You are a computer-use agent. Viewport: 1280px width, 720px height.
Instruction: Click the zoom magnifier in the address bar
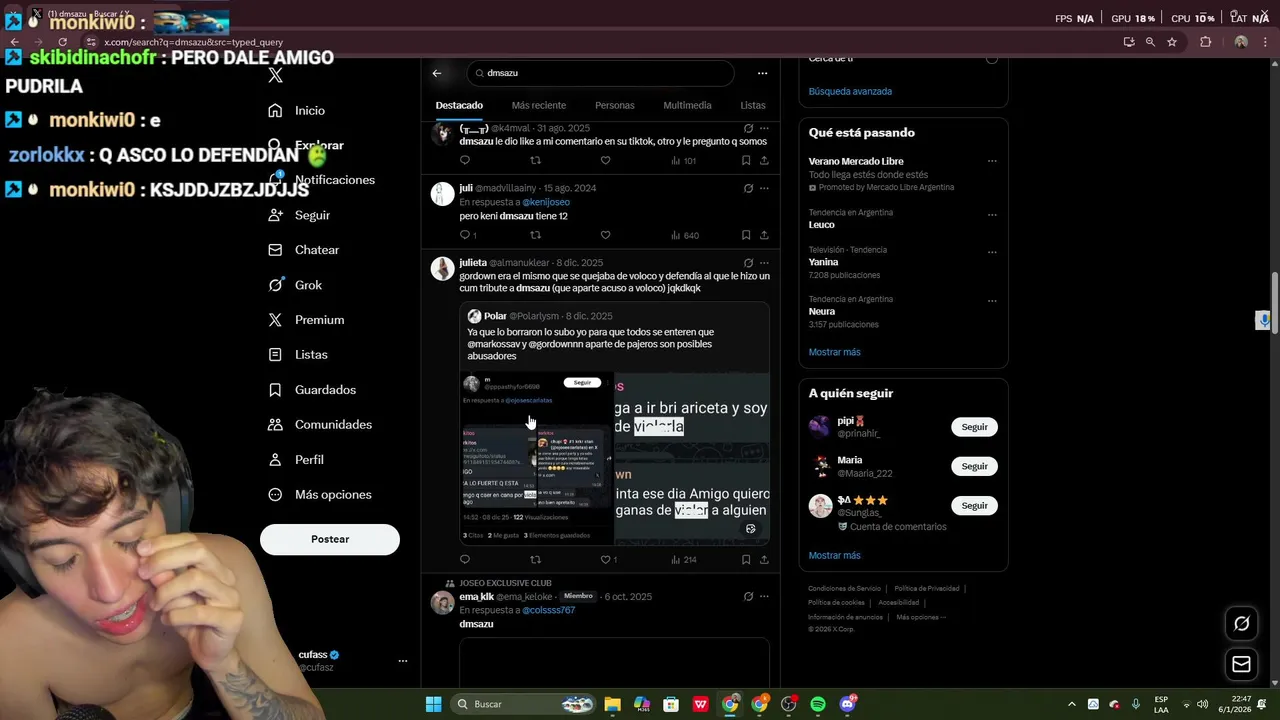pyautogui.click(x=1150, y=42)
